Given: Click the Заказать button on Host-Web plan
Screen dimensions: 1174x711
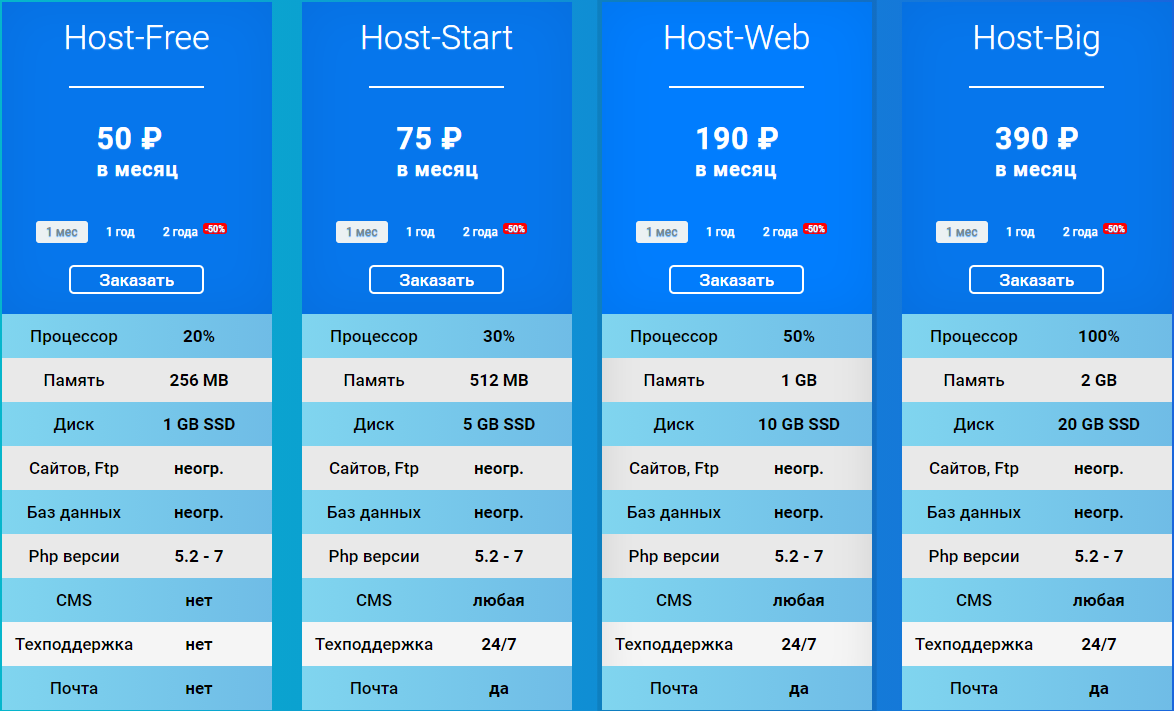Looking at the screenshot, I should (x=736, y=279).
